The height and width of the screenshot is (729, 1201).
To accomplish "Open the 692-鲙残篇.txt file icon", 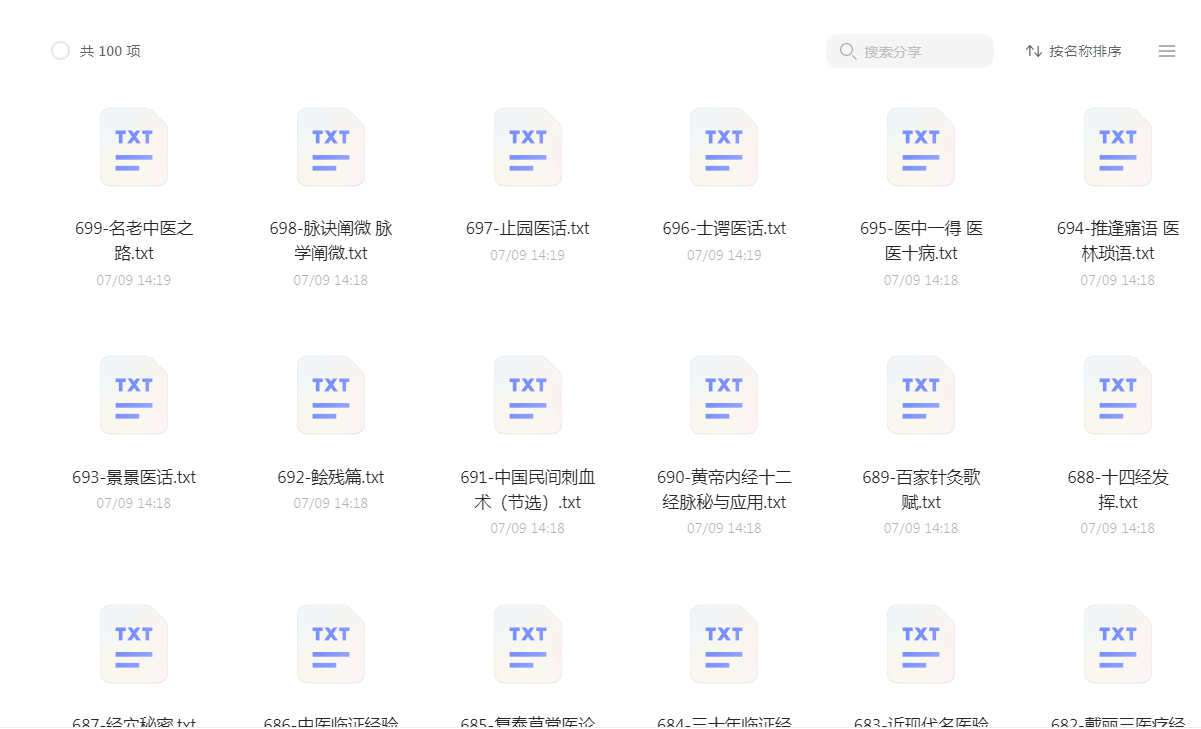I will 330,395.
